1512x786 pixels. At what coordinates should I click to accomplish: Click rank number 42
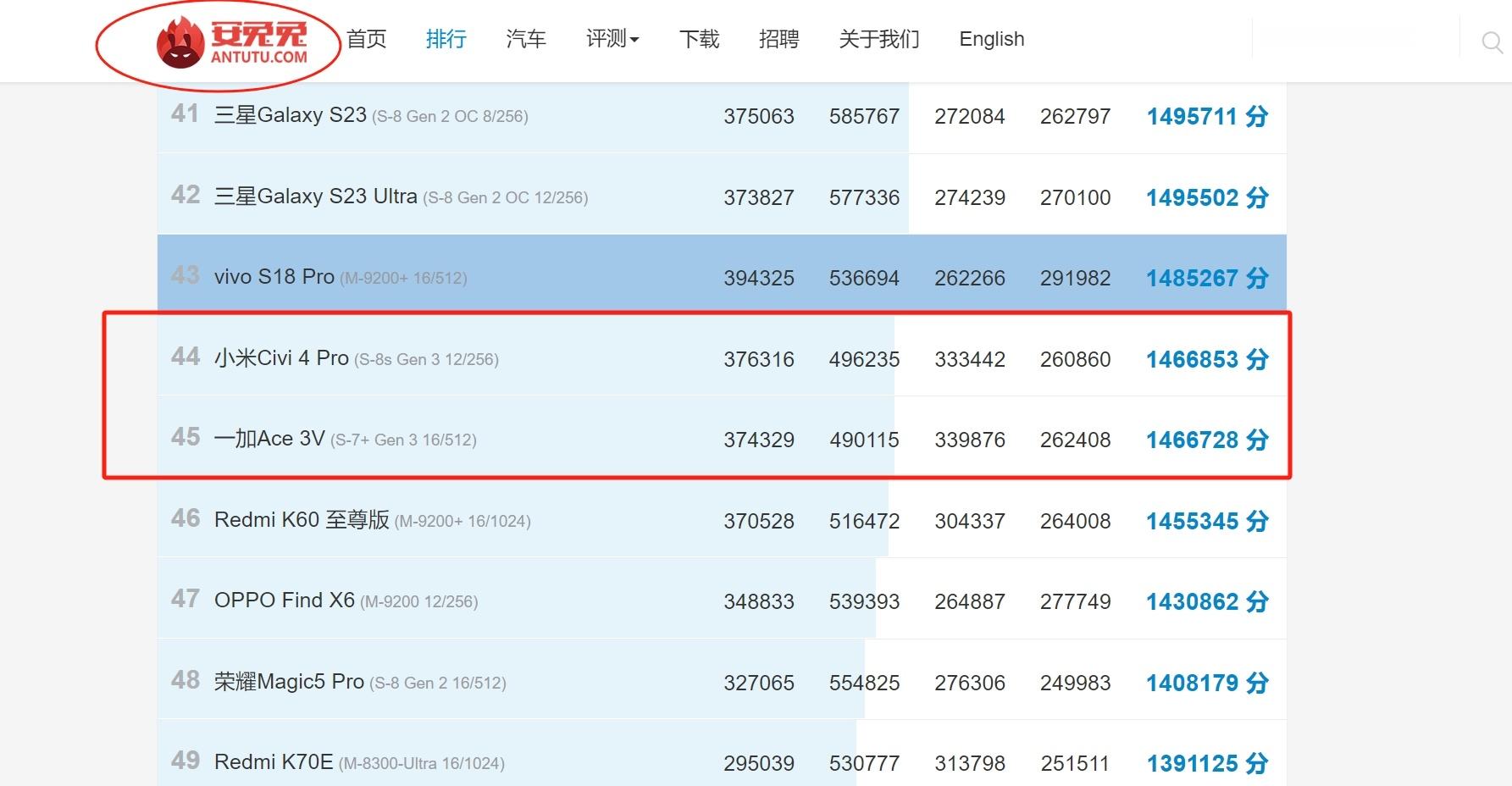coord(186,195)
